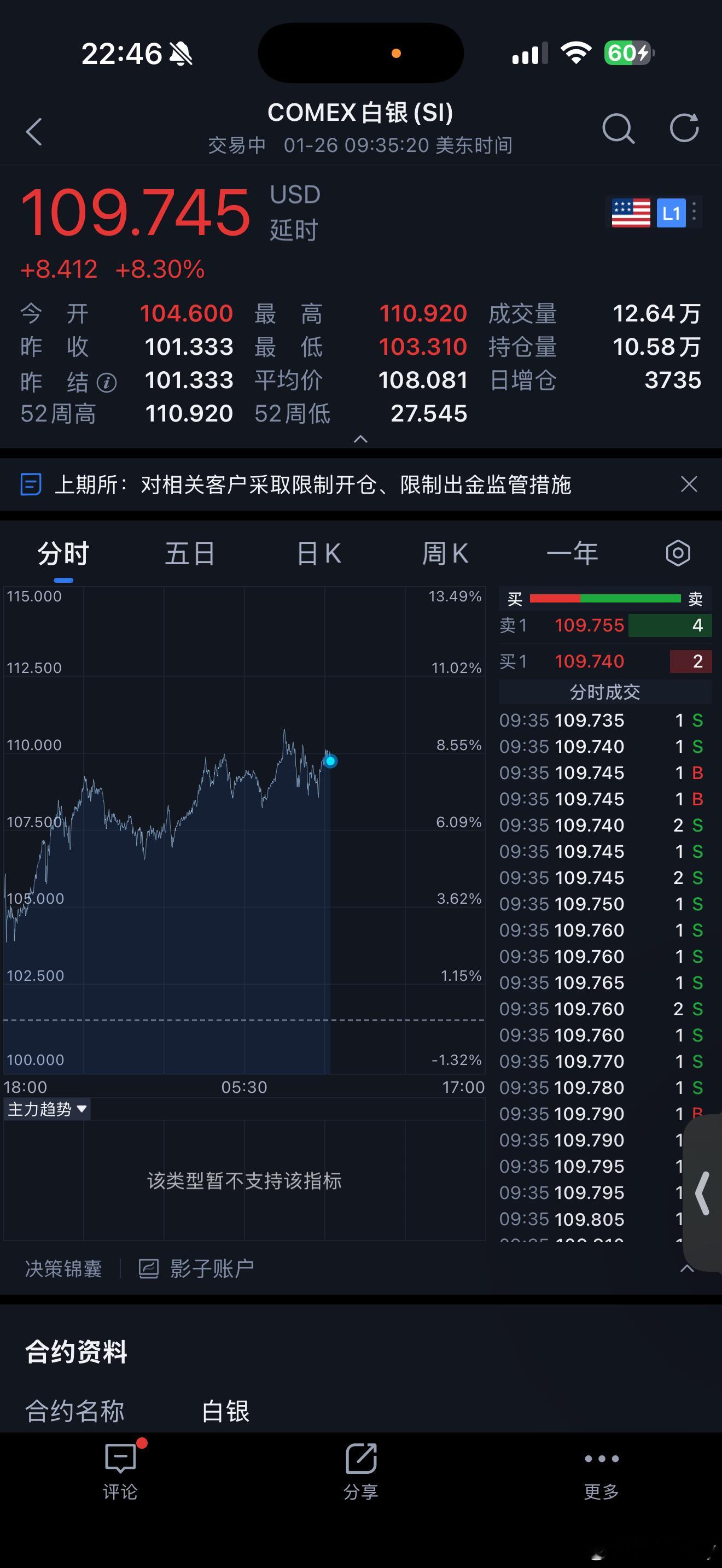Image resolution: width=722 pixels, height=1568 pixels.
Task: Open the 主力趋势 indicator dropdown
Action: click(x=47, y=1109)
